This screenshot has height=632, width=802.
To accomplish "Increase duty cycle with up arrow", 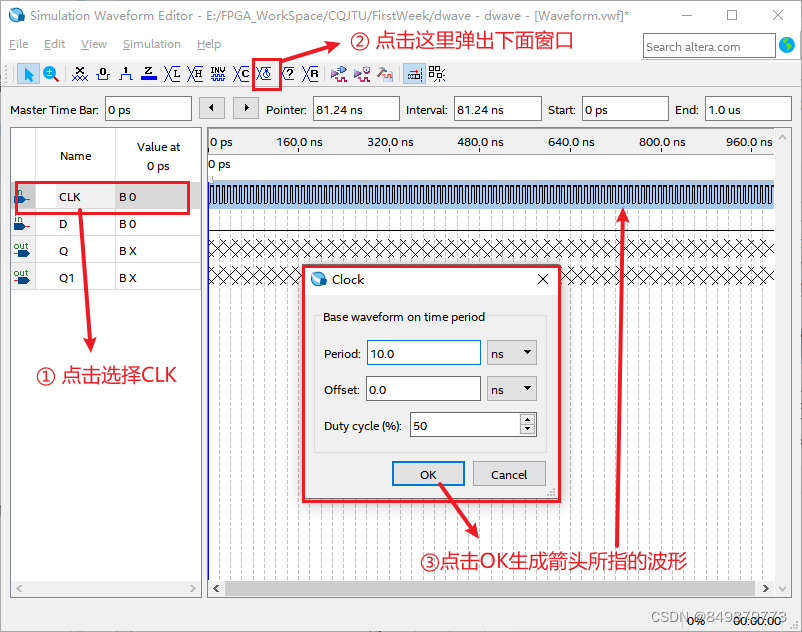I will click(527, 420).
